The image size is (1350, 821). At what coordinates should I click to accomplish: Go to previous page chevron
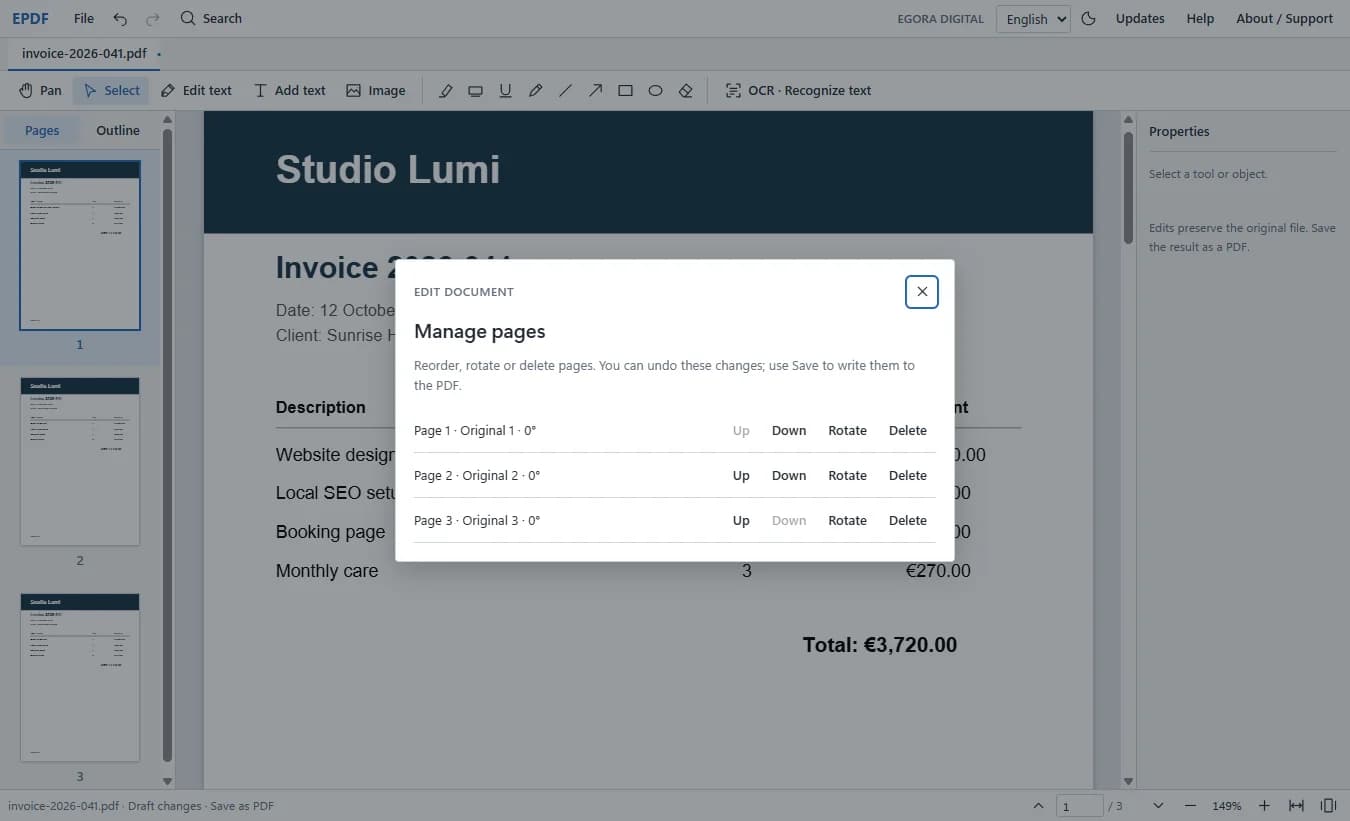pyautogui.click(x=1038, y=806)
